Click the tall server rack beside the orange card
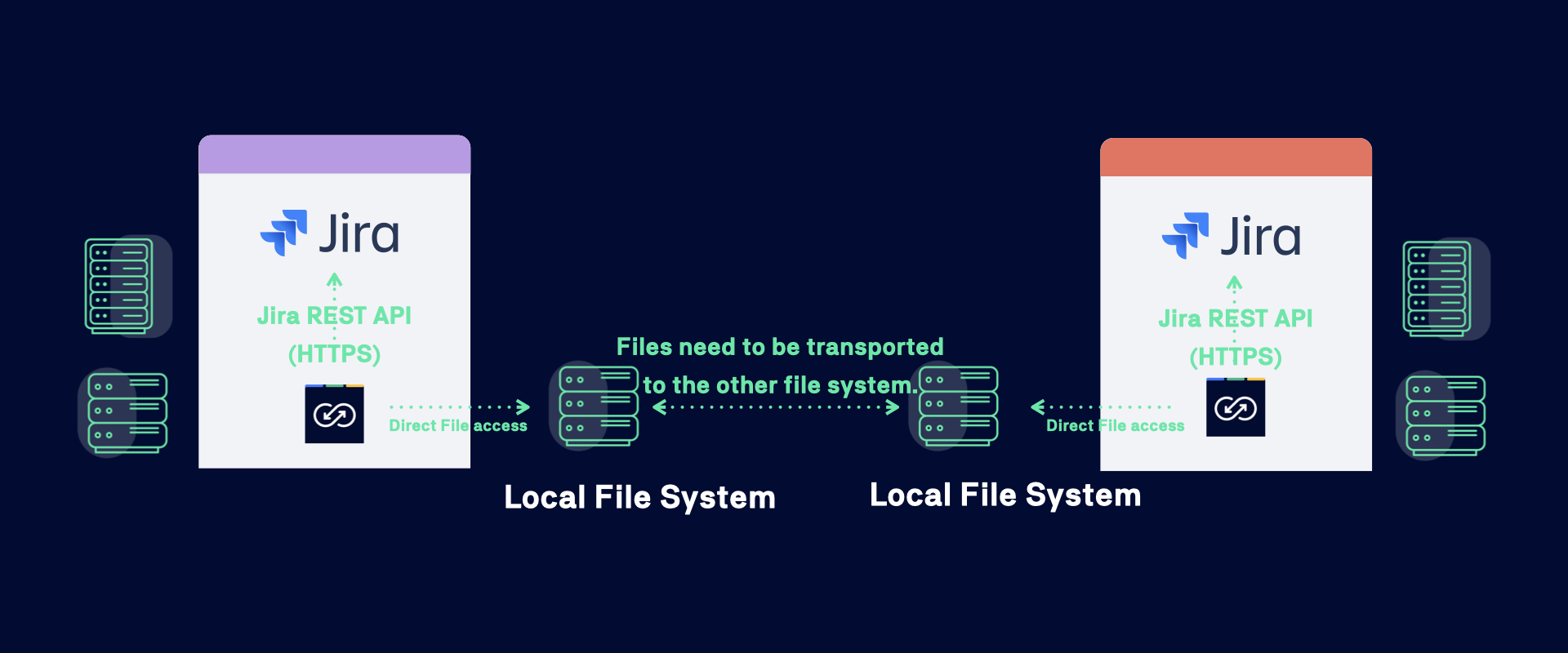 point(1437,288)
